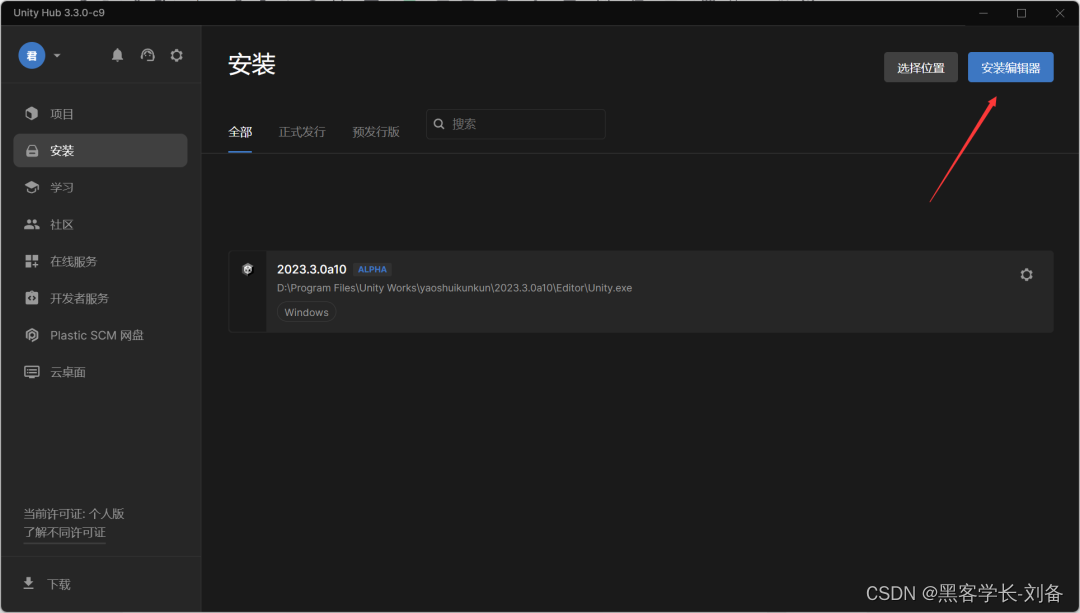Click the 项目 cube icon
1080x613 pixels.
click(x=32, y=114)
